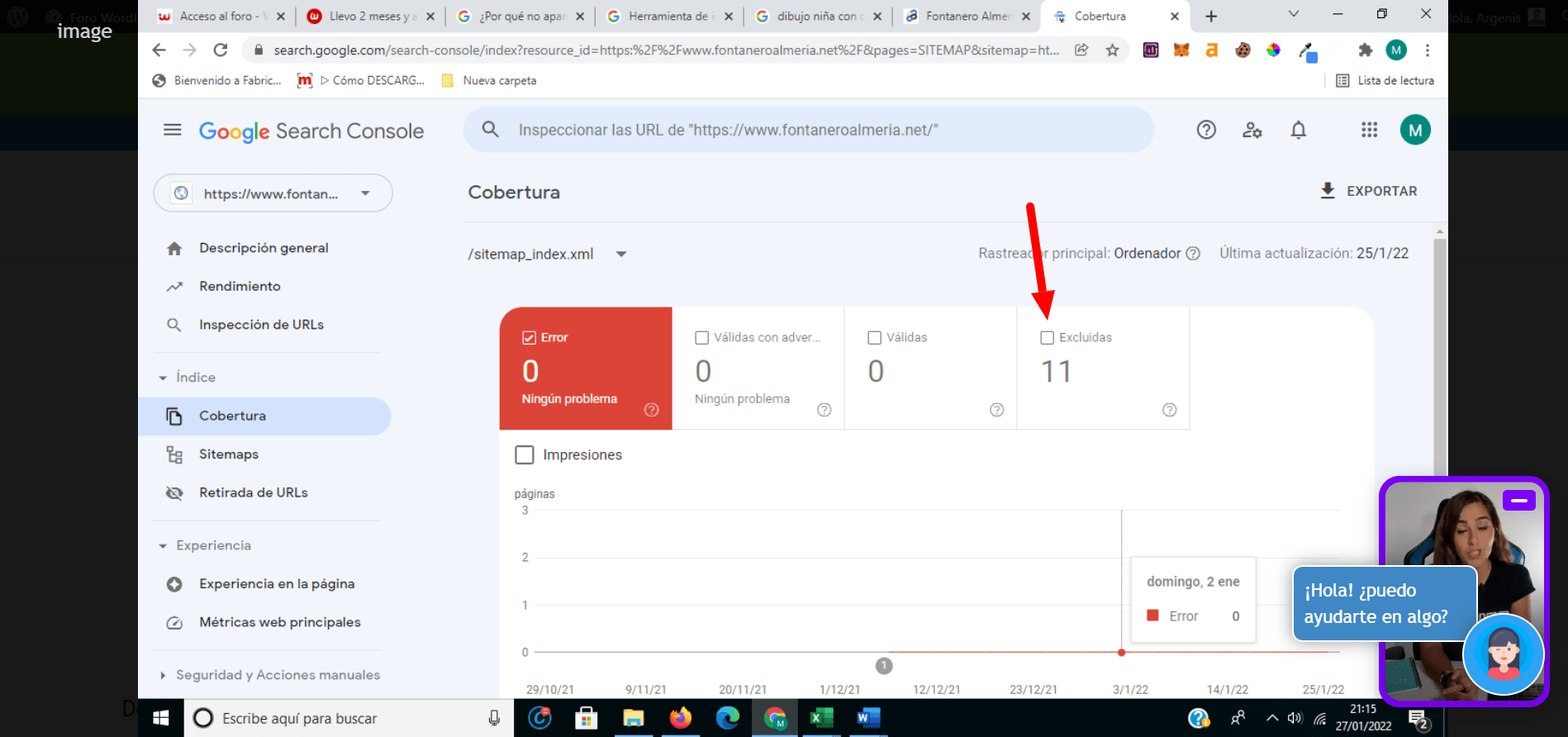
Task: Open the cookie extension icon
Action: 1243,50
